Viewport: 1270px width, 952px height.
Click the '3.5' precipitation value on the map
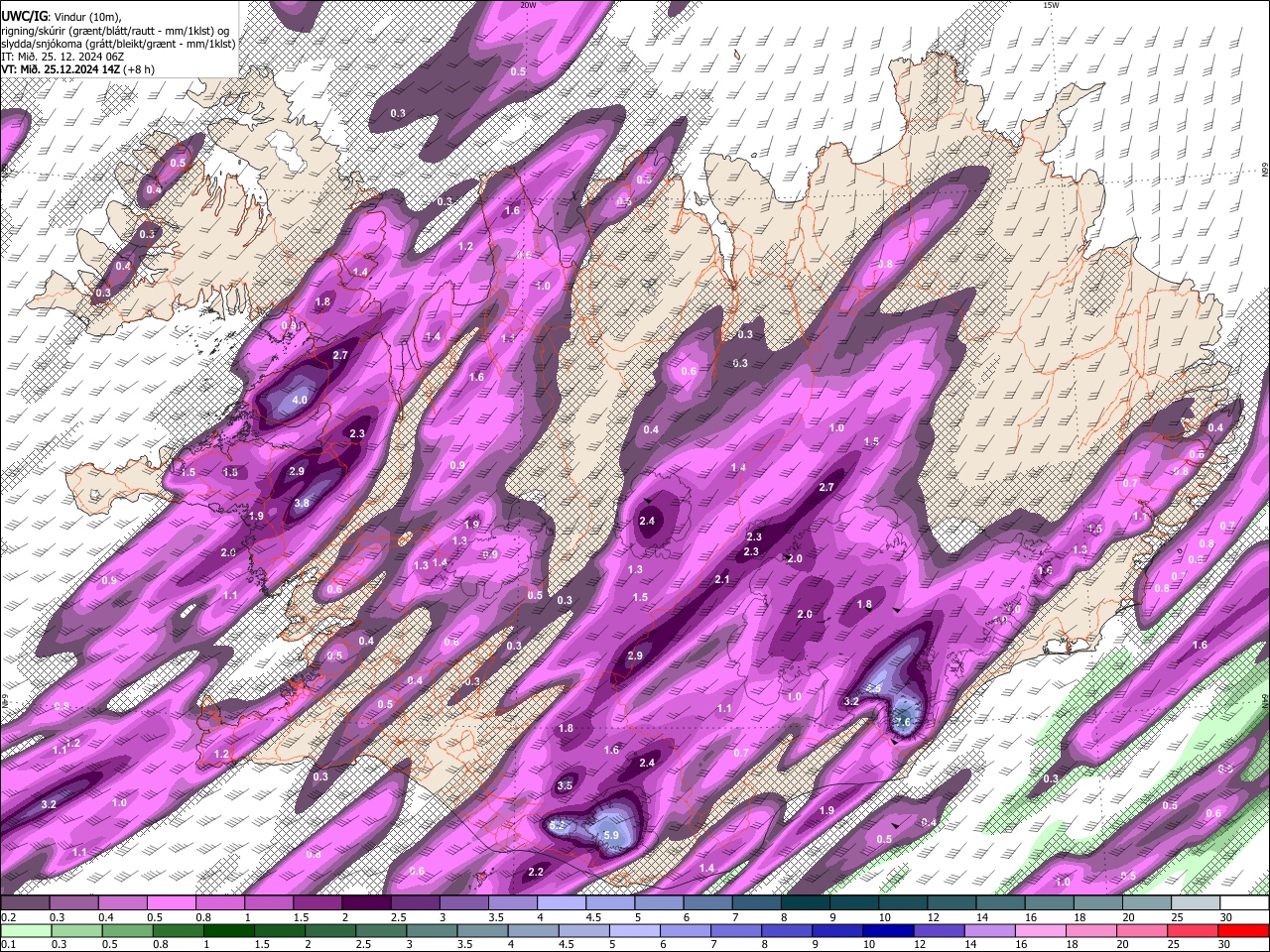pos(565,785)
